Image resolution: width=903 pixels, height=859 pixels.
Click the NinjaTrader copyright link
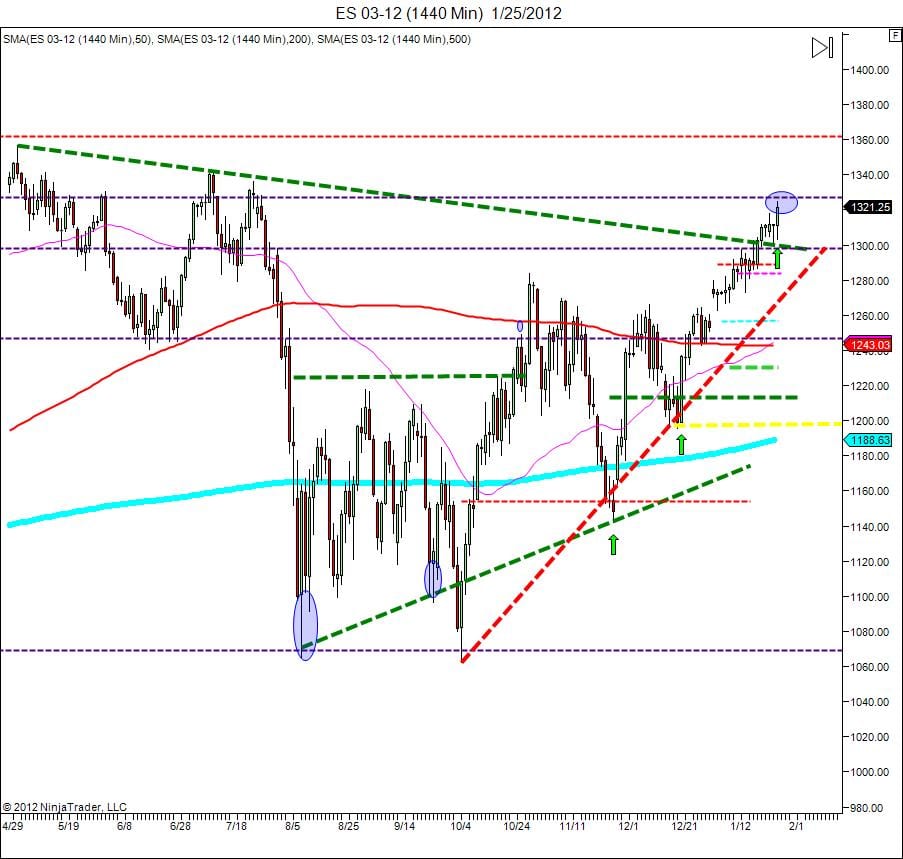(x=65, y=804)
